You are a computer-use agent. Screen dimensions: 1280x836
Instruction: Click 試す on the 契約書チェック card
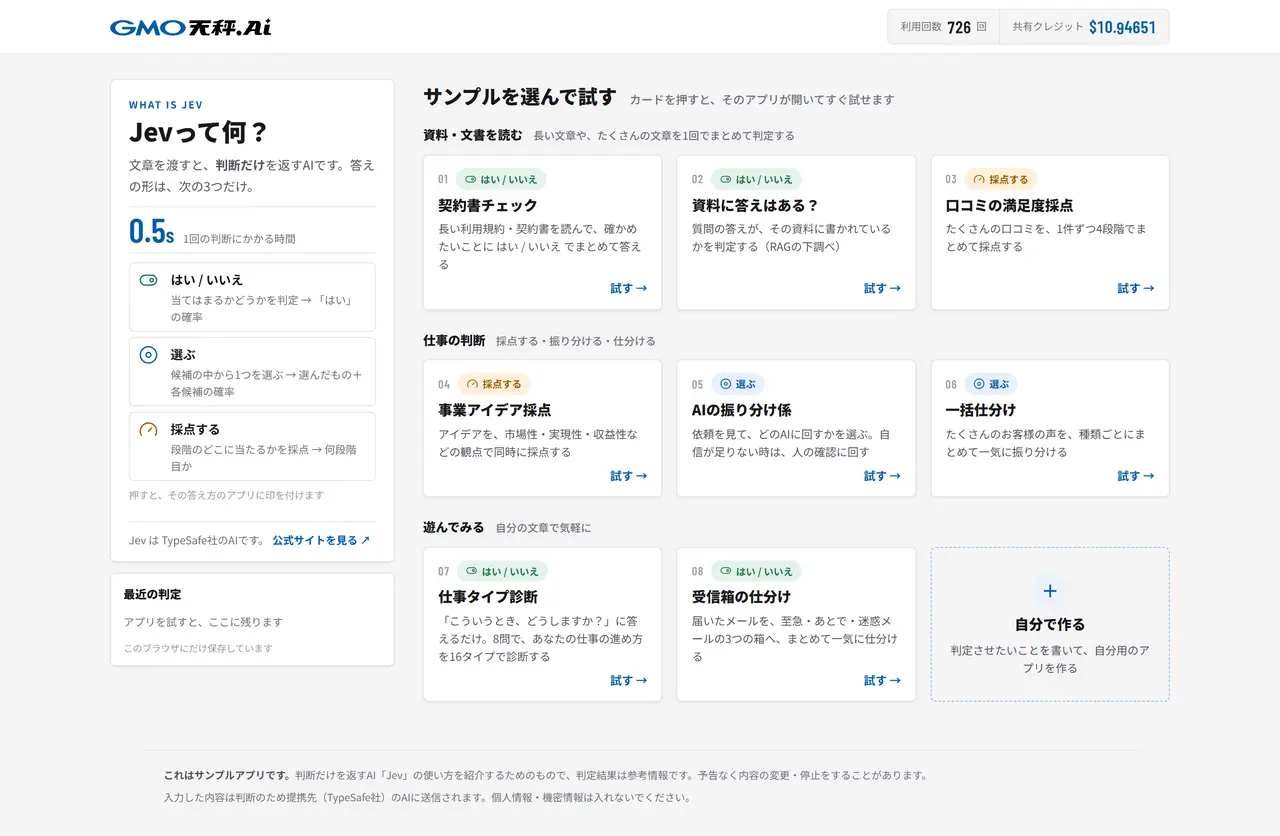click(628, 288)
